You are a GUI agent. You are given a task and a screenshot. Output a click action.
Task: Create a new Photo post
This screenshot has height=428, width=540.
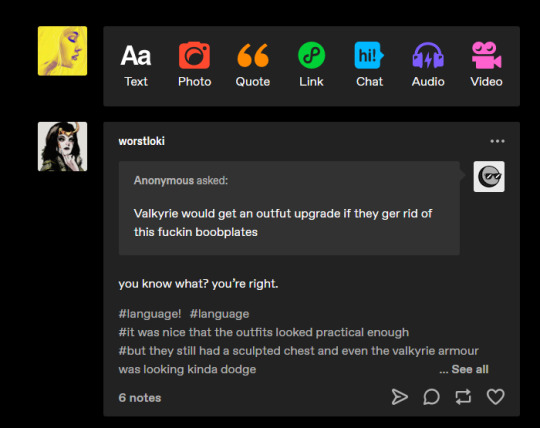tap(195, 65)
